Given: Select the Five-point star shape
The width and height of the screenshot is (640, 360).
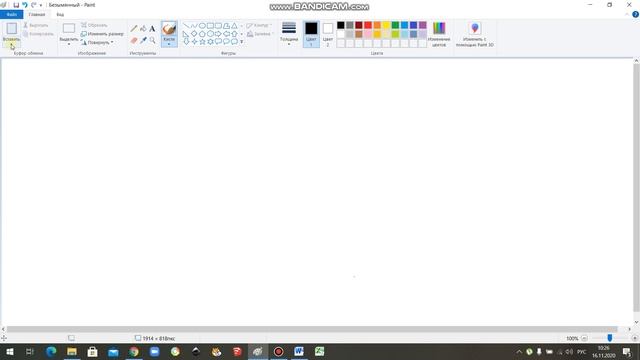Looking at the screenshot, I should point(202,42).
